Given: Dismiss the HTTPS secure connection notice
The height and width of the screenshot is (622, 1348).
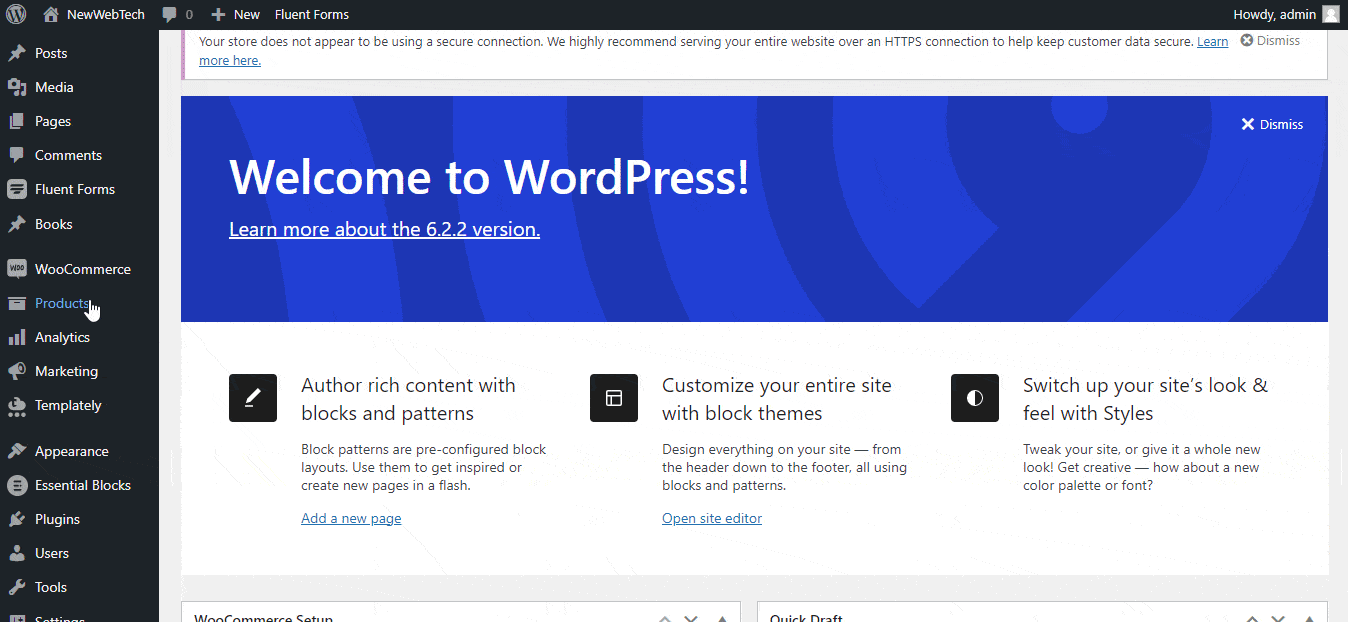Looking at the screenshot, I should click(x=1270, y=41).
